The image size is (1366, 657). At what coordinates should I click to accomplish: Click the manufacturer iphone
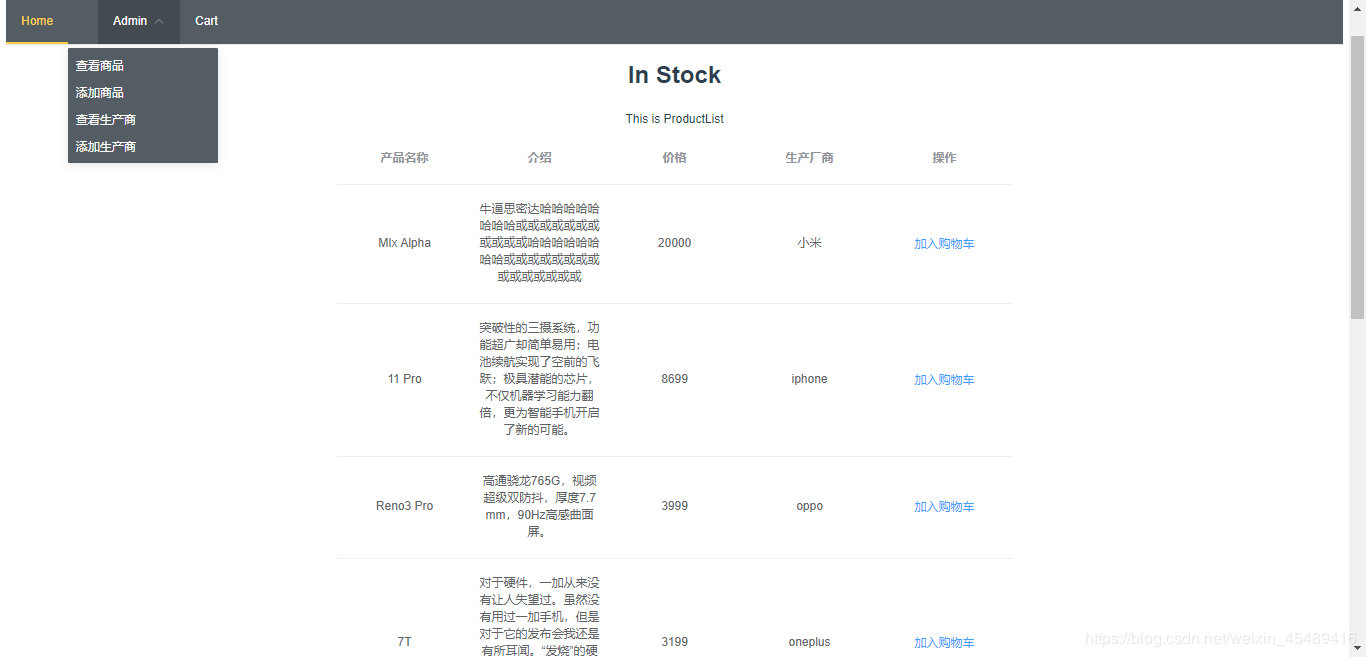(809, 379)
